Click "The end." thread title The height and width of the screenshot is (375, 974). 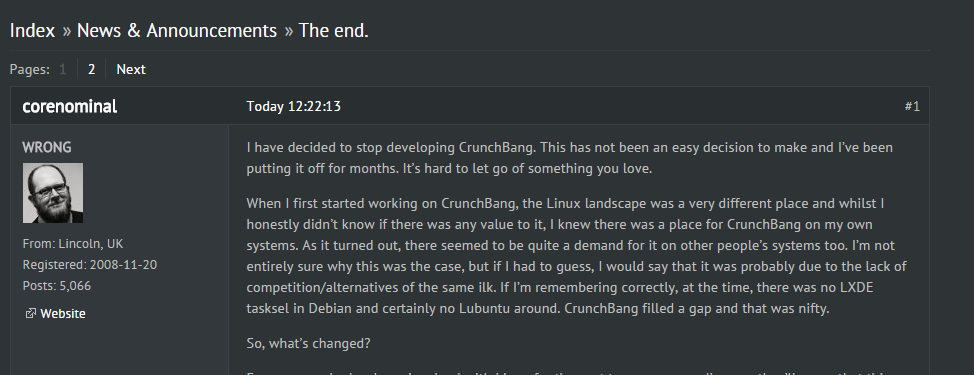tap(334, 30)
